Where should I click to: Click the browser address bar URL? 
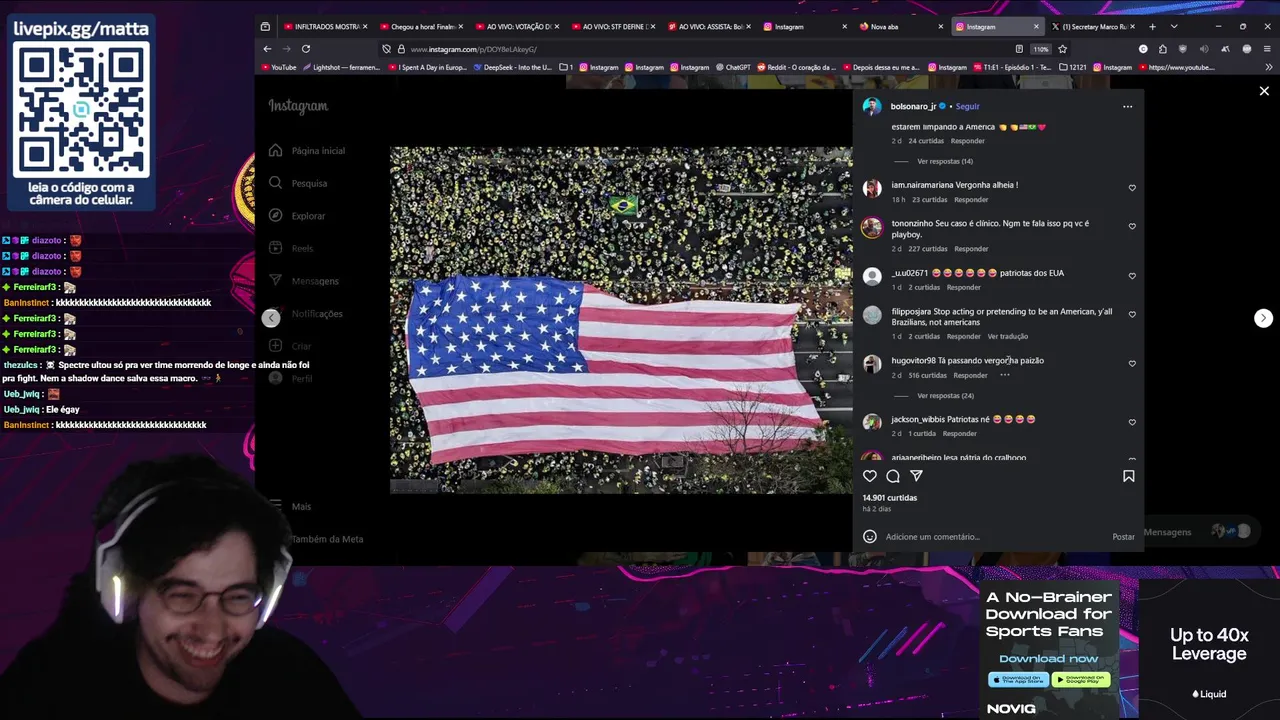473,49
